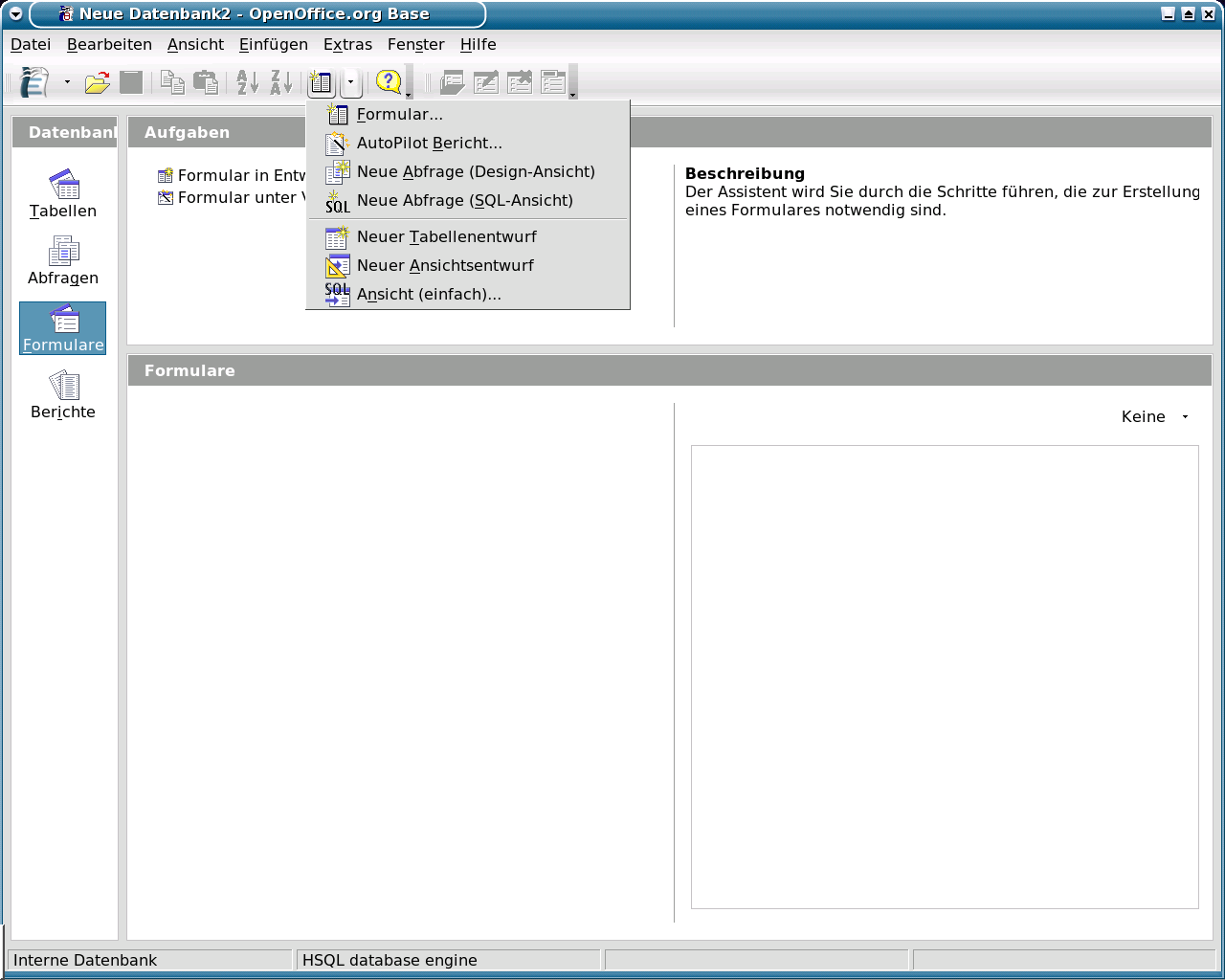This screenshot has height=980, width=1225.
Task: Click HSQL database engine status text
Action: coord(390,960)
